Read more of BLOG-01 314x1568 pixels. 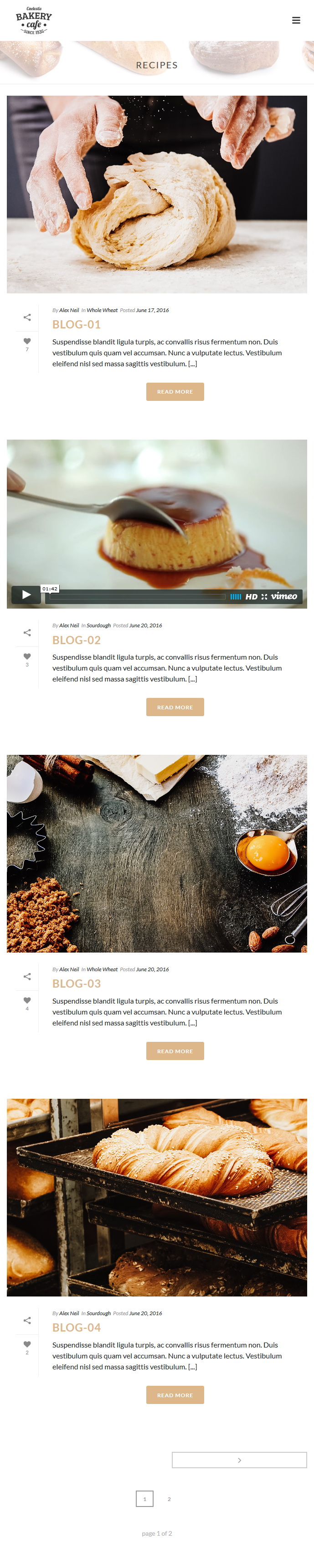click(175, 392)
